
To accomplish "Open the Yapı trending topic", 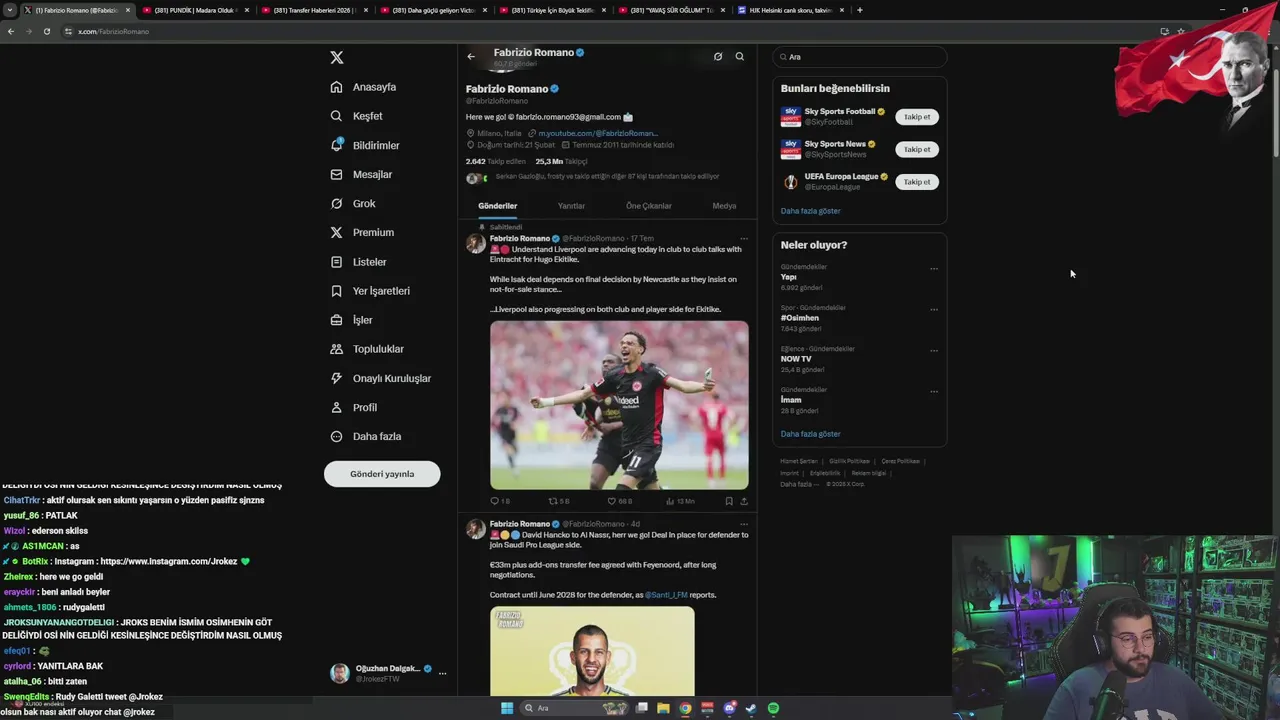I will (x=789, y=277).
